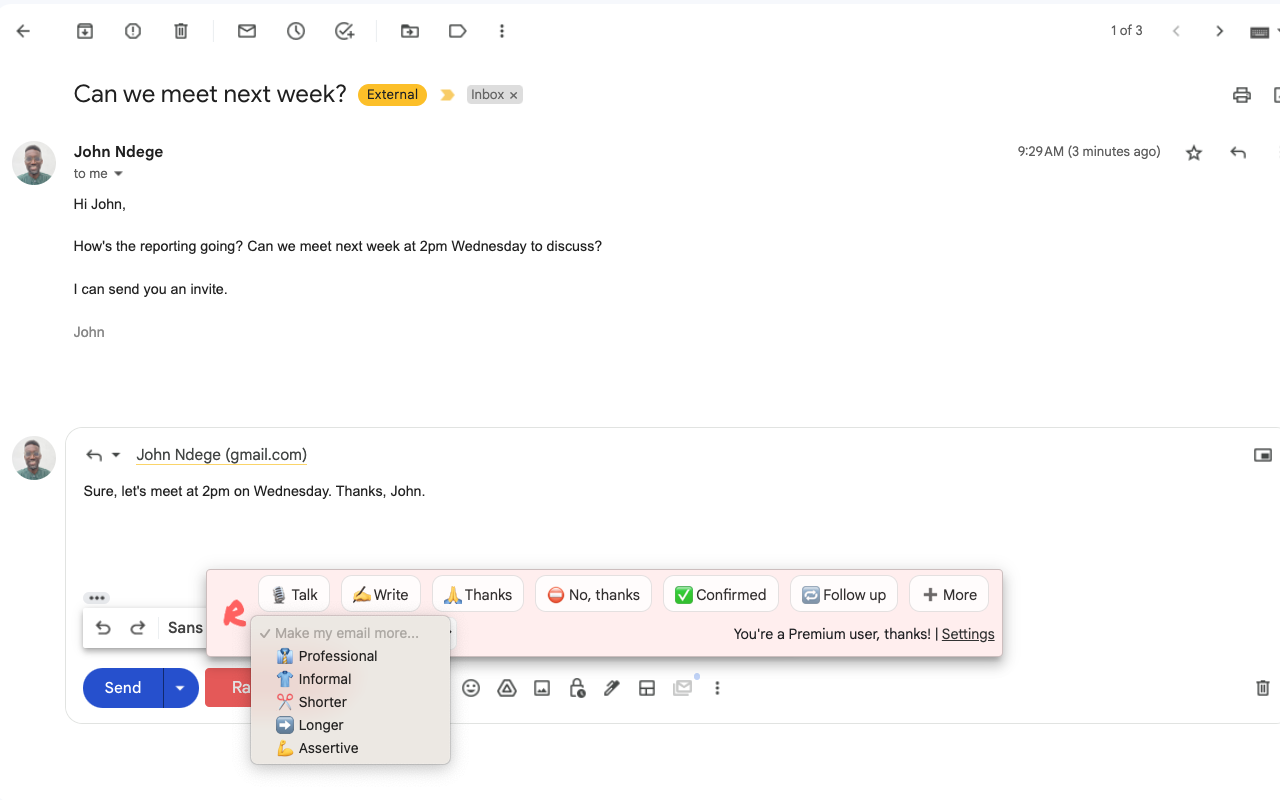1280x800 pixels.
Task: Go back to the inbox list
Action: [23, 31]
